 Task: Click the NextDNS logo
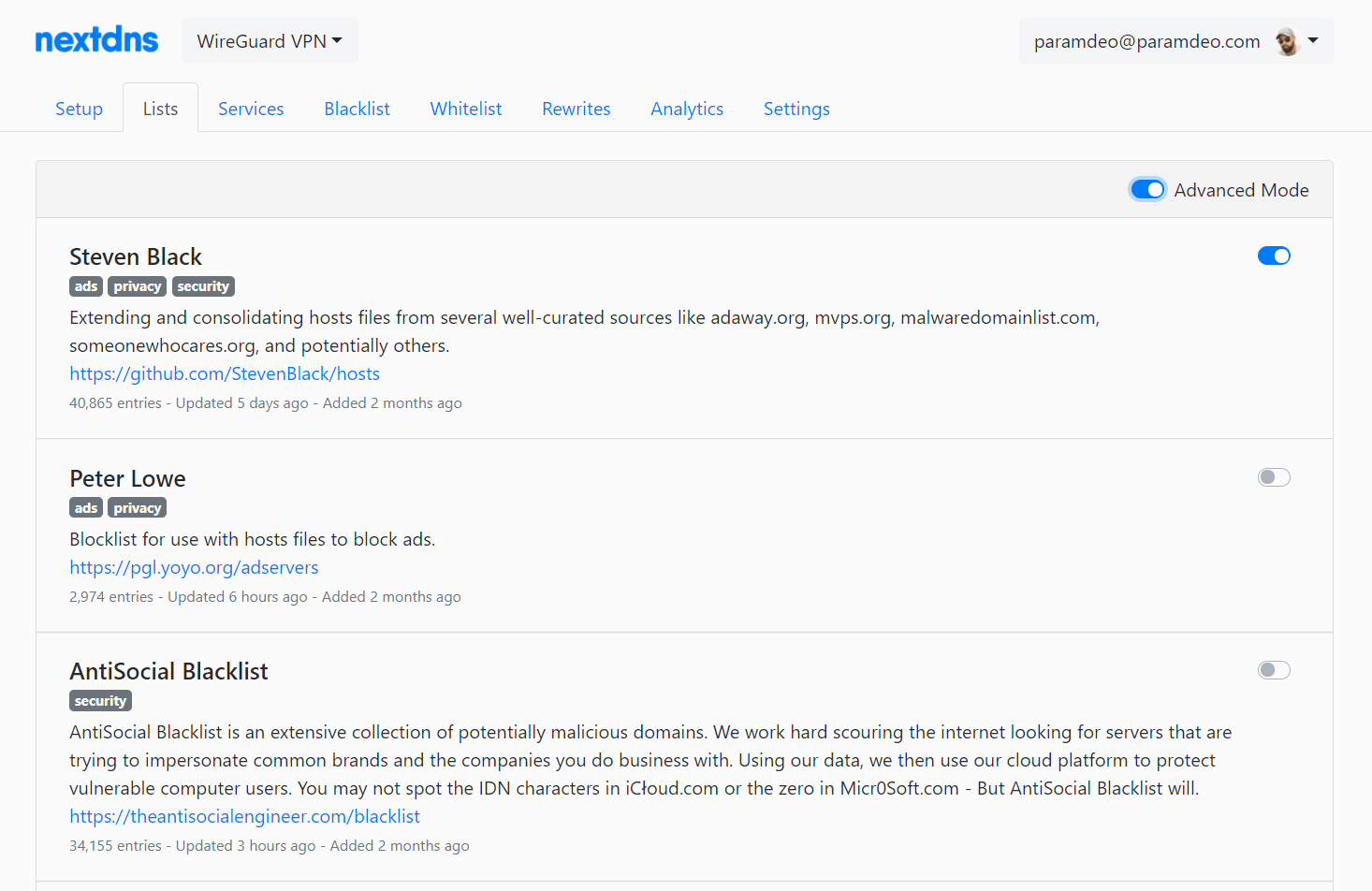pyautogui.click(x=96, y=40)
